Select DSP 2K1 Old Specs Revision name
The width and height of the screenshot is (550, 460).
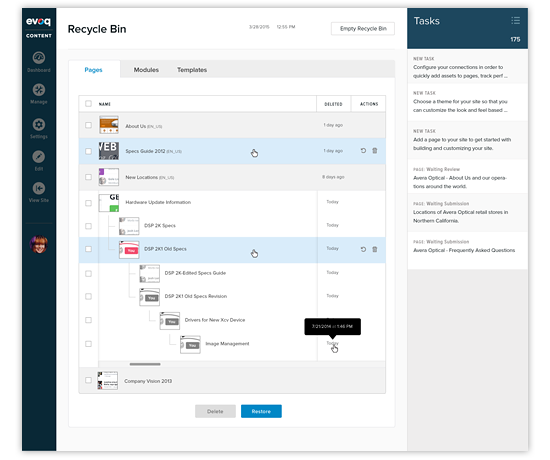click(x=196, y=296)
